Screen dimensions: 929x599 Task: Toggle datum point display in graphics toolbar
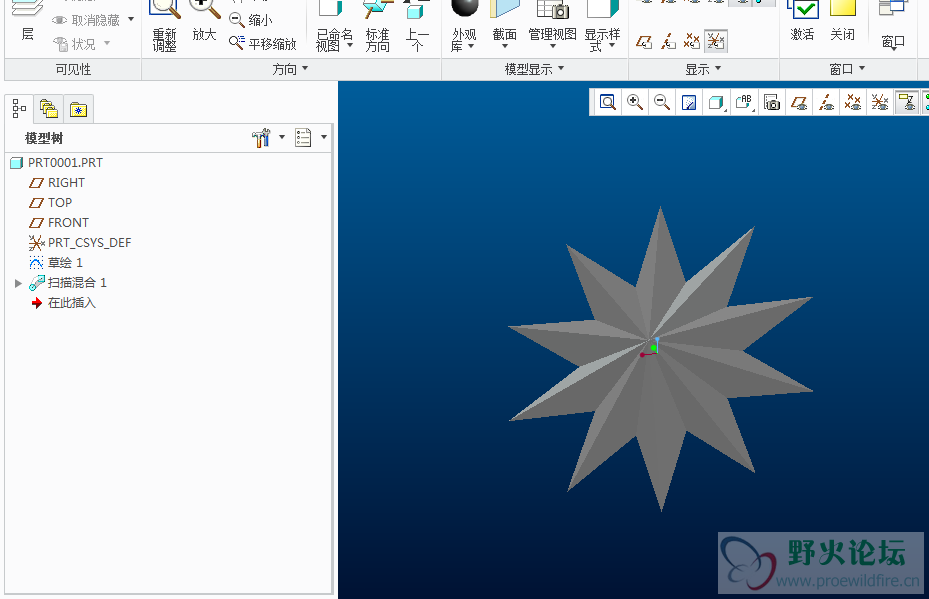click(x=853, y=102)
